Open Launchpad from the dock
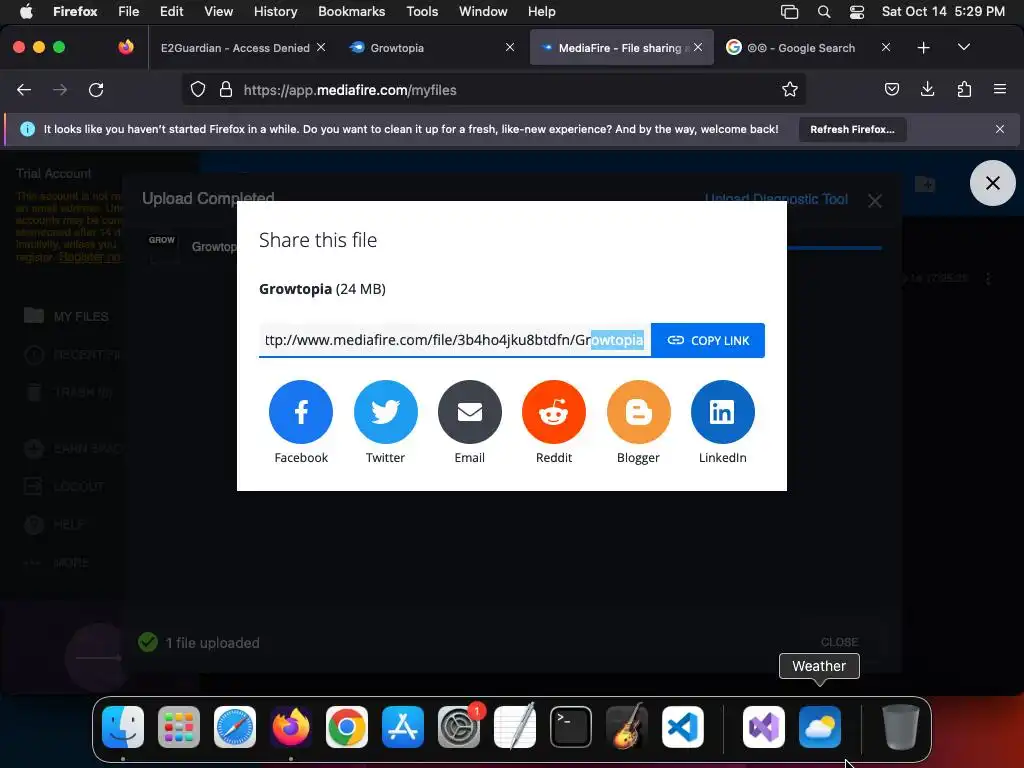The width and height of the screenshot is (1024, 768). 179,727
